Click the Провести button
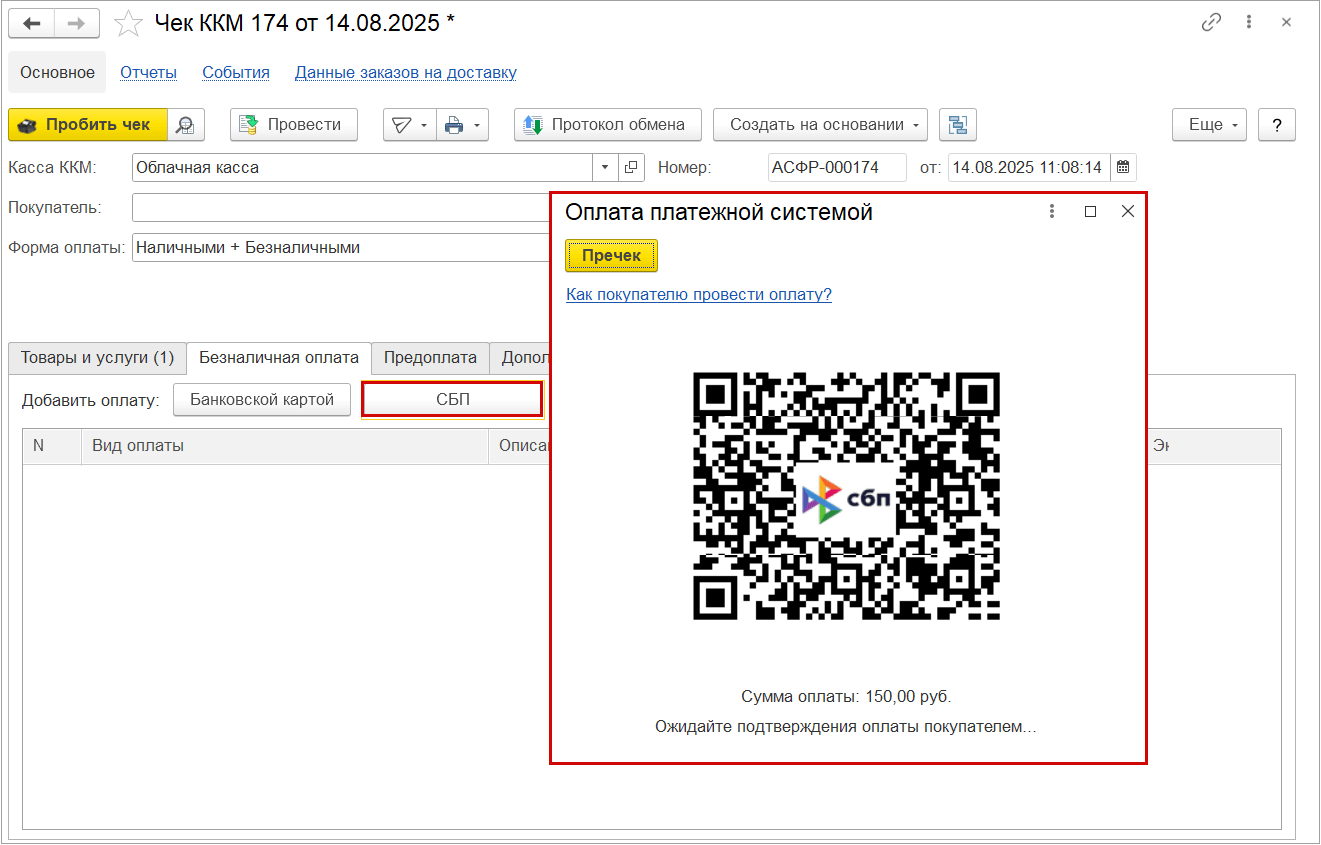This screenshot has height=845, width=1321. [294, 125]
